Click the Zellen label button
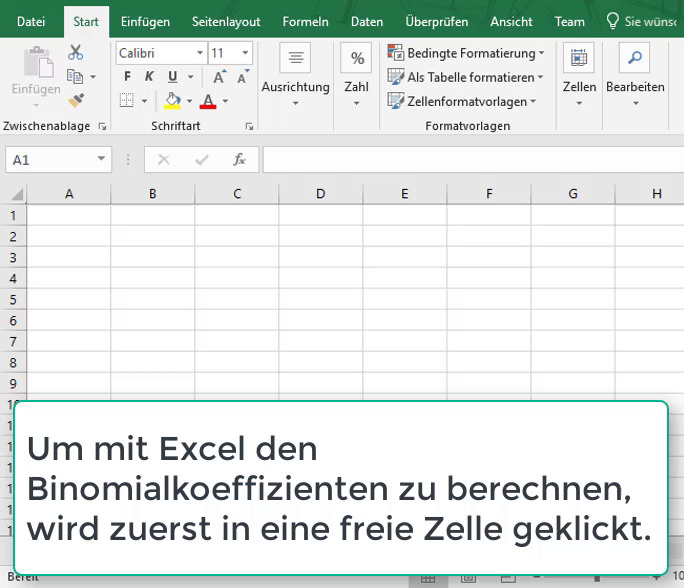 point(579,87)
